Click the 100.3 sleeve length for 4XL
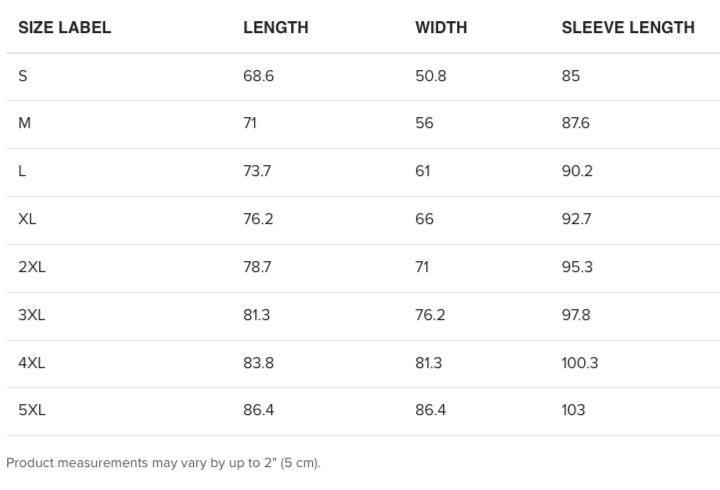Image resolution: width=720 pixels, height=490 pixels. pos(580,363)
